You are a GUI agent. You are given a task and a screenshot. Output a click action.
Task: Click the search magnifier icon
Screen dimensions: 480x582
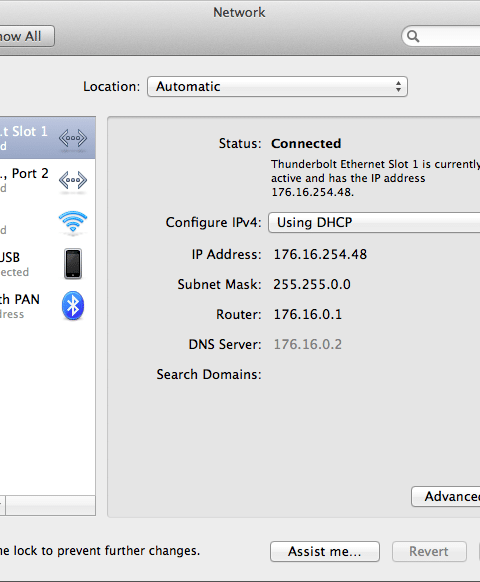pos(413,36)
